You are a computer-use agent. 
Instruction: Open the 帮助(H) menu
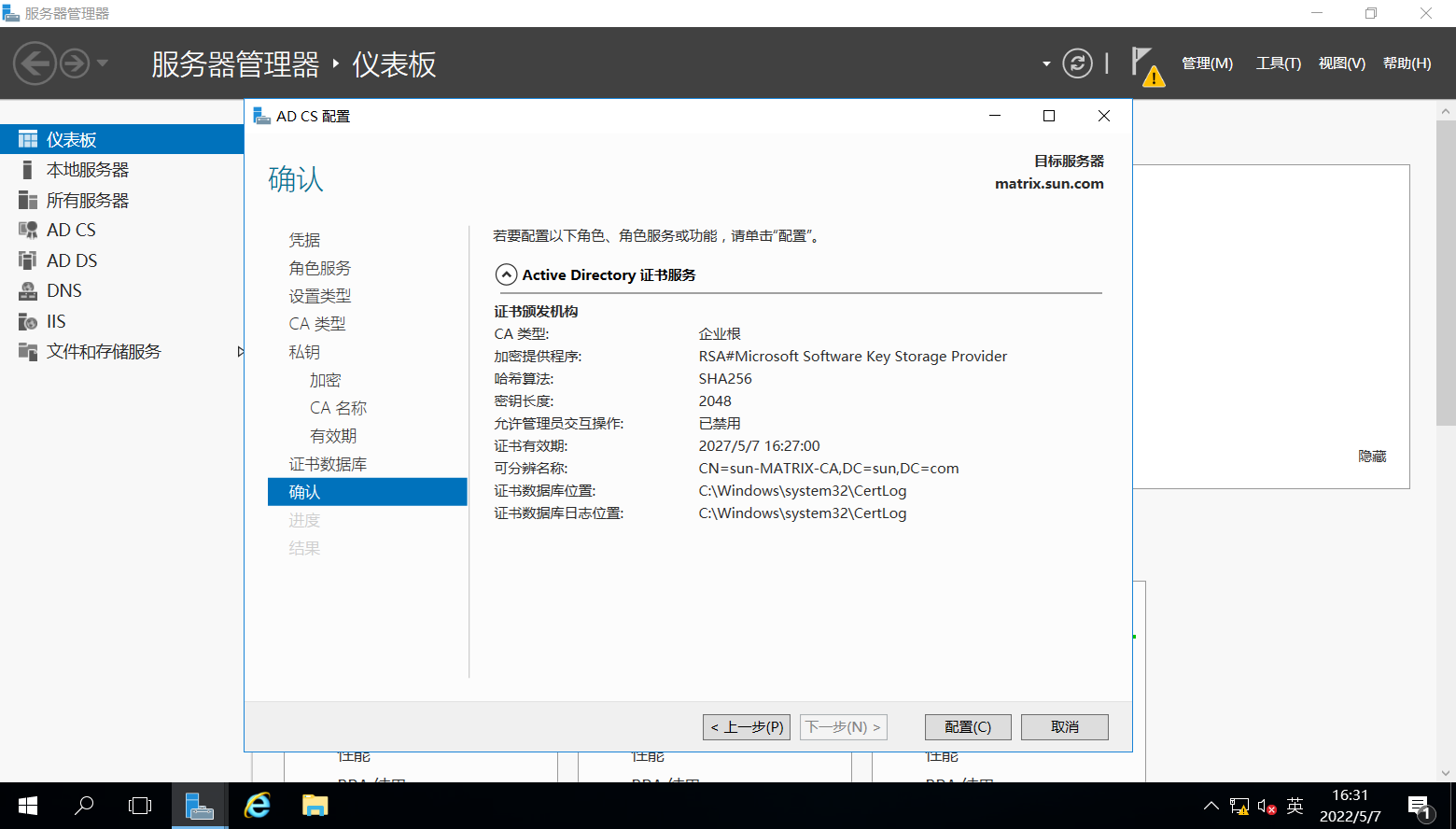[1407, 63]
